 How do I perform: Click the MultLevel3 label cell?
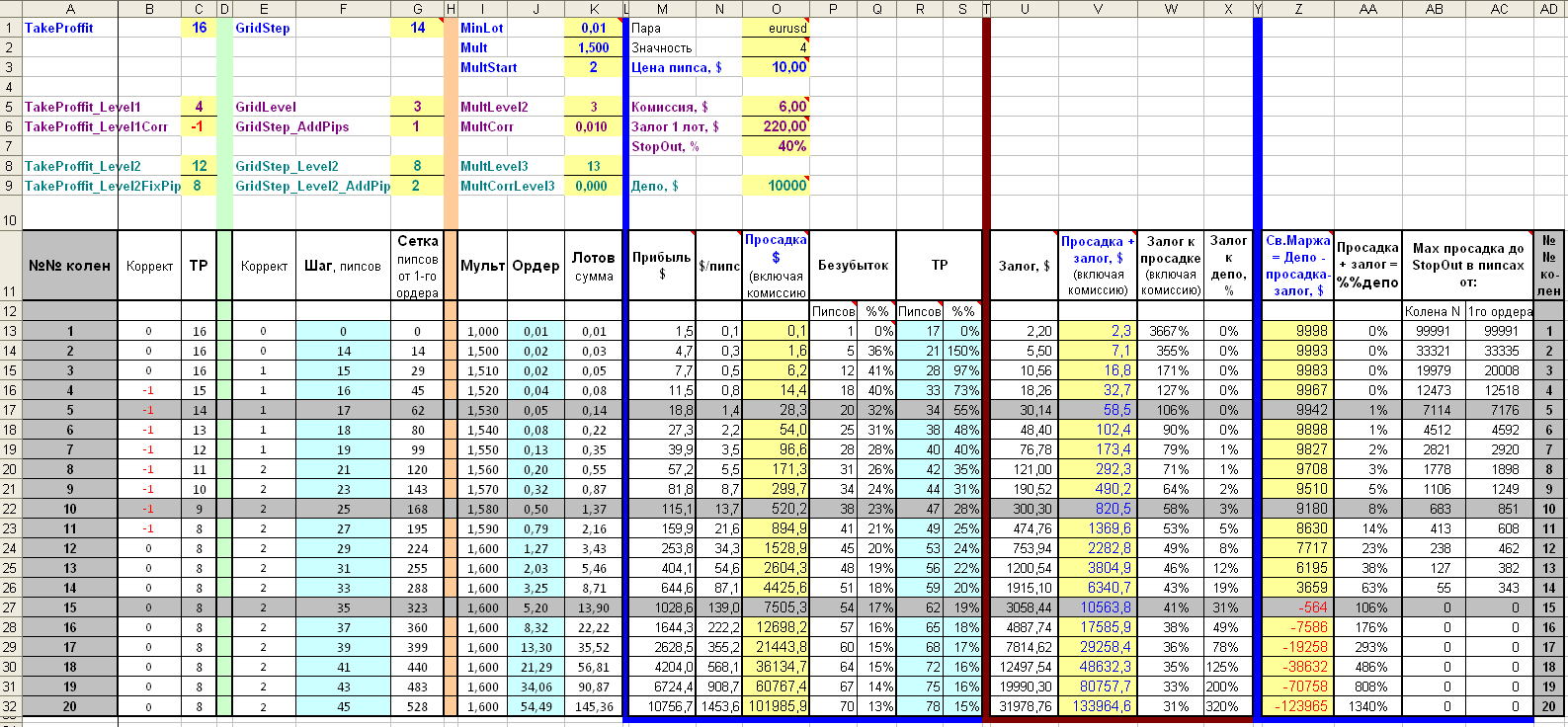pos(511,166)
